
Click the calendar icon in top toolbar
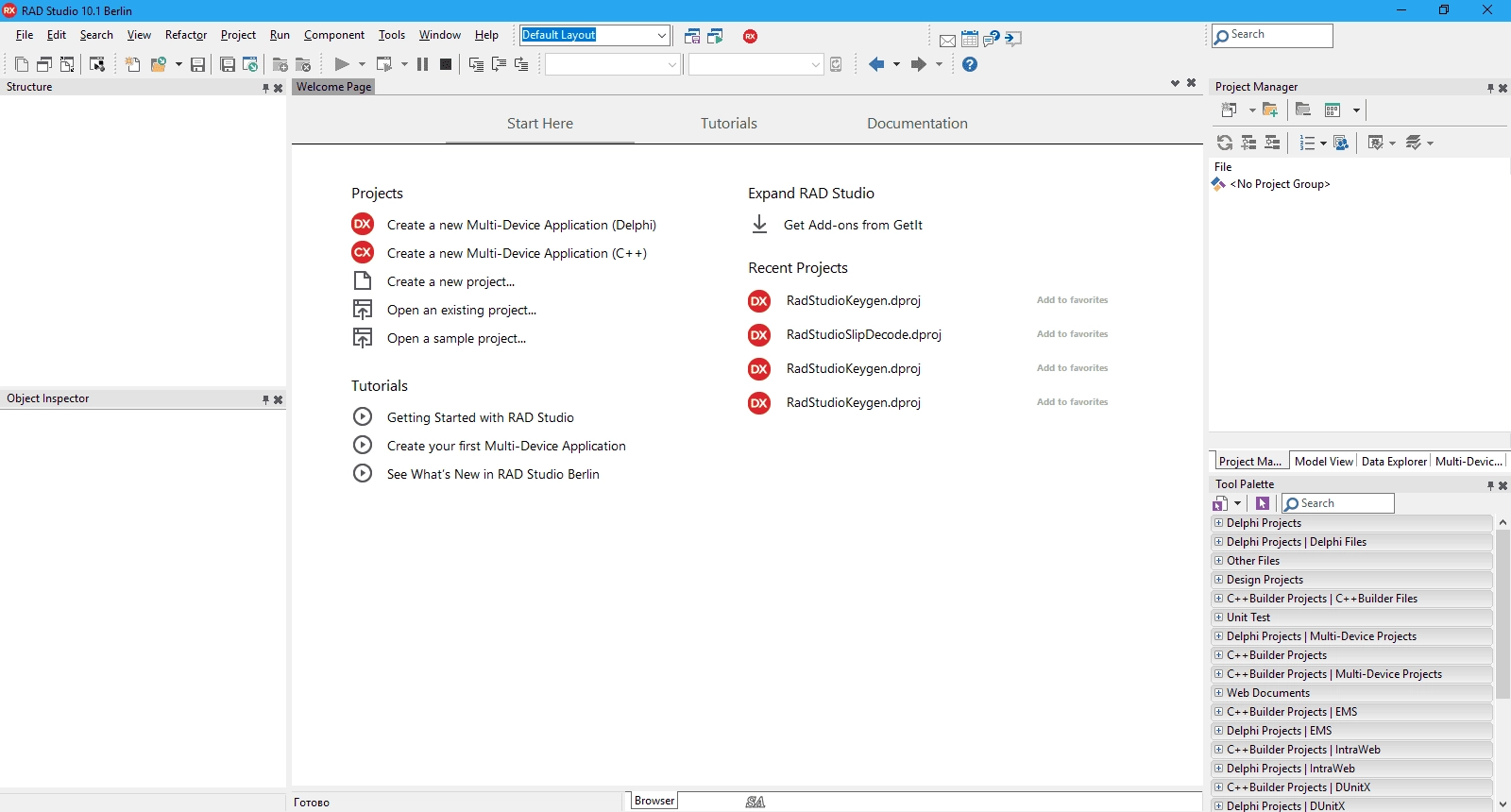970,40
